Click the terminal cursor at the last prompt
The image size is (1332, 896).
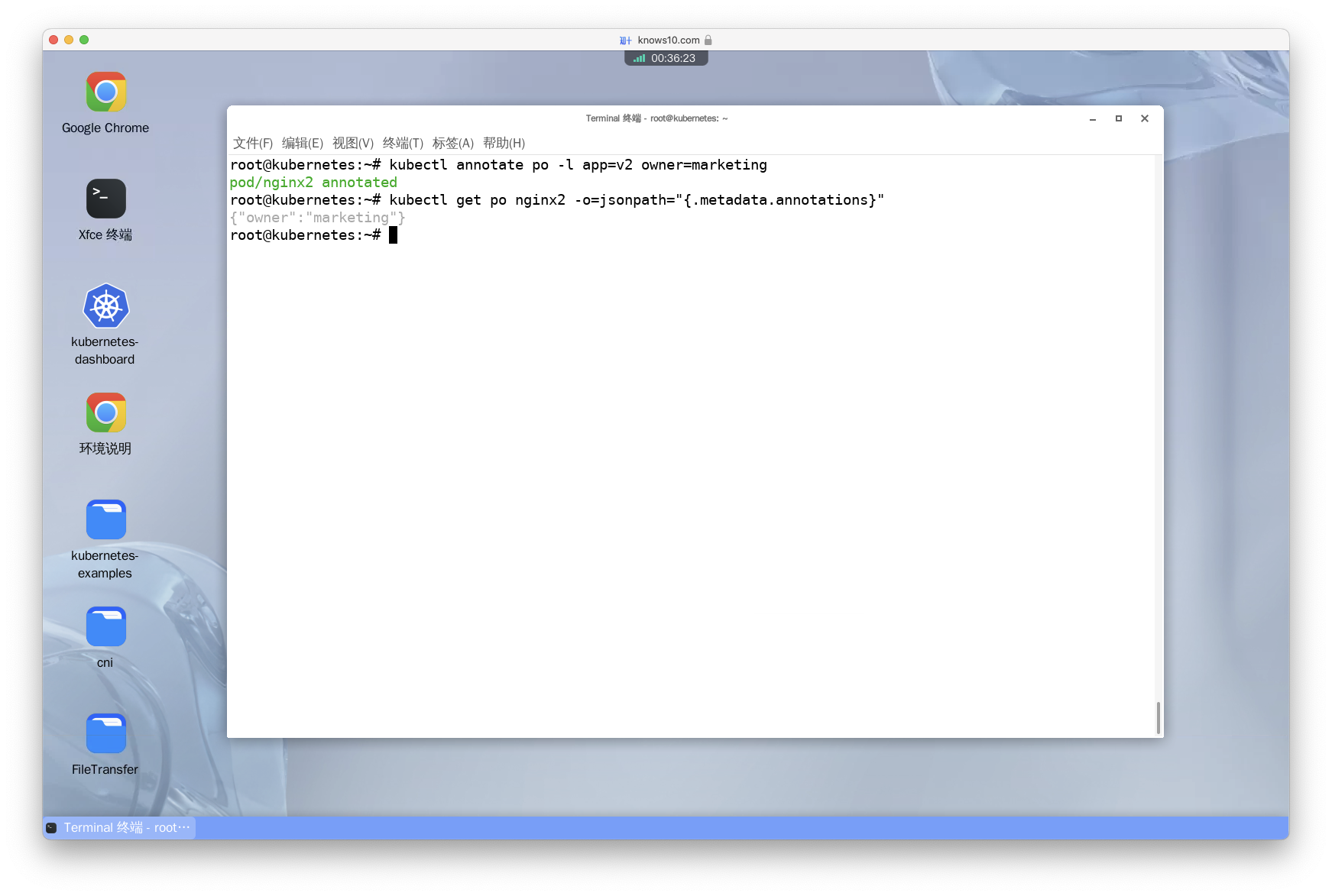click(393, 235)
